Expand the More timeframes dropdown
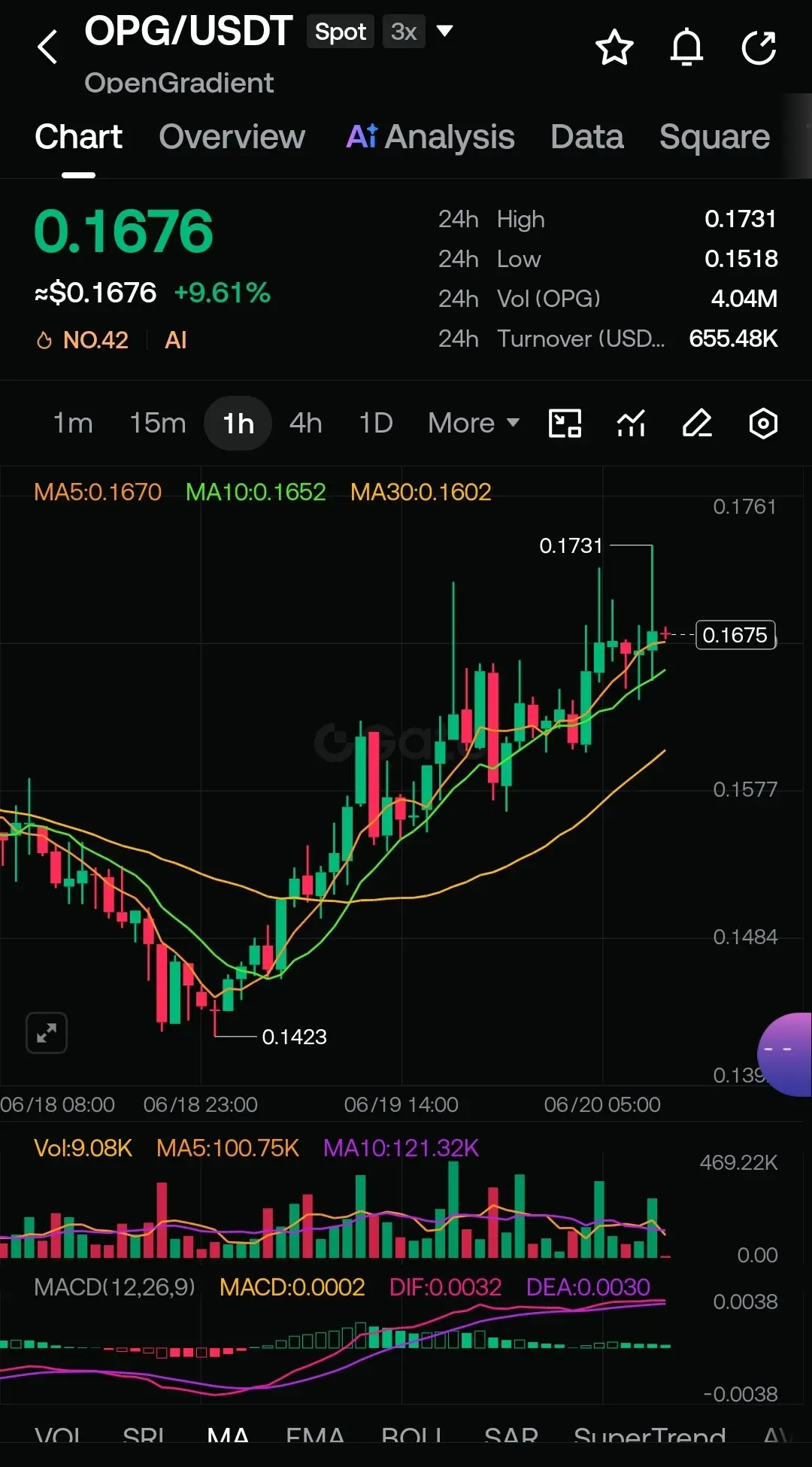The width and height of the screenshot is (812, 1467). pos(474,423)
